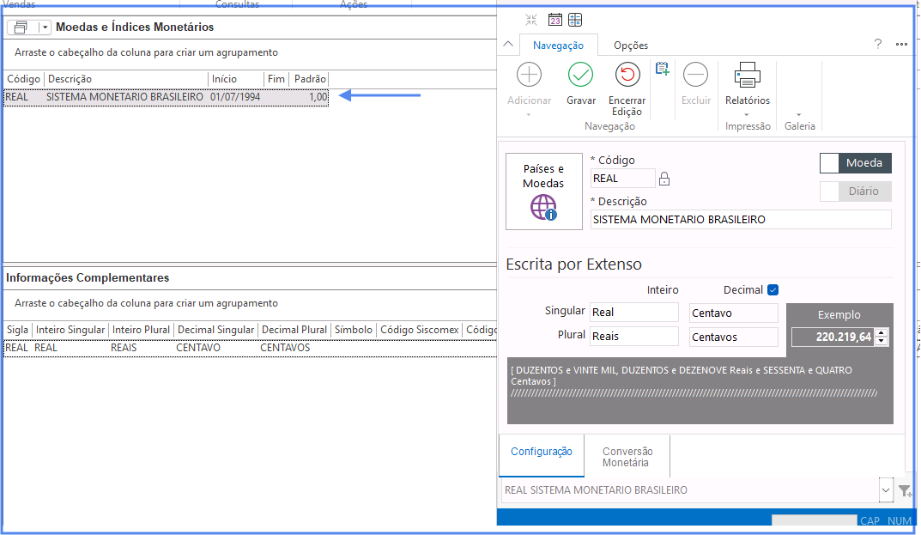
Task: Click the Descrição text input field
Action: [x=740, y=219]
